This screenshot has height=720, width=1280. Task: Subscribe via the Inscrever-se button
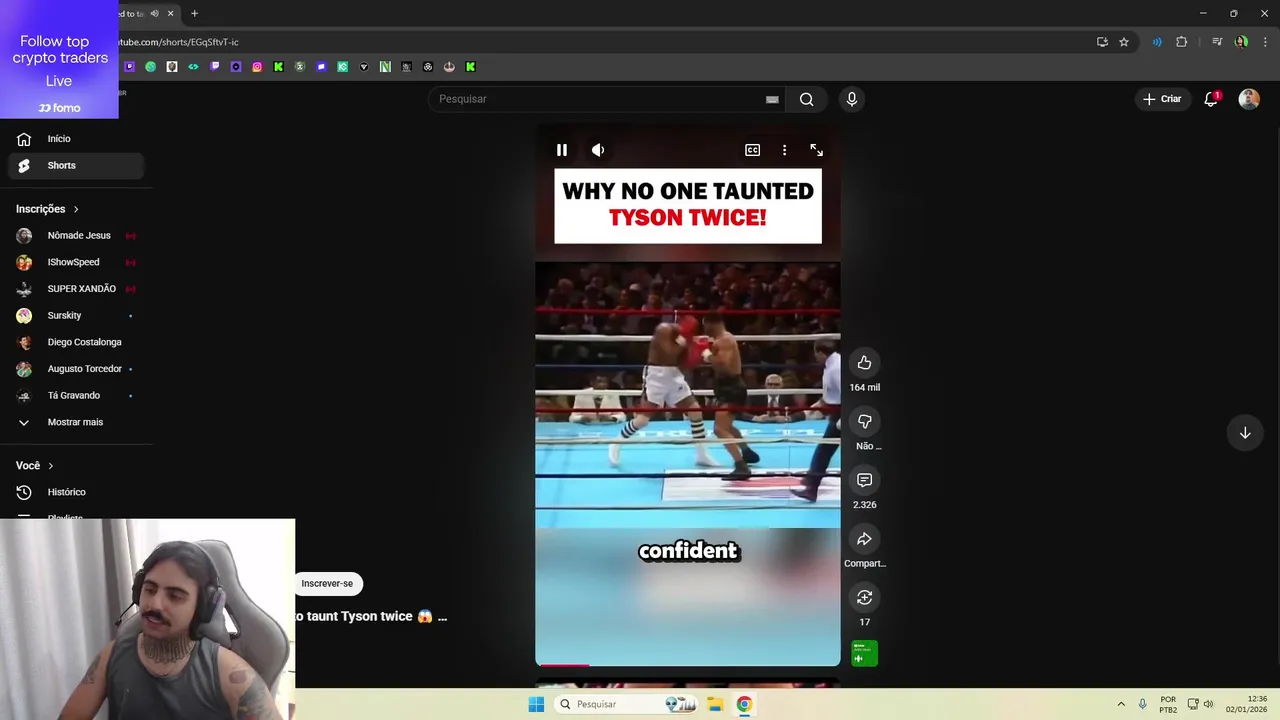(327, 583)
